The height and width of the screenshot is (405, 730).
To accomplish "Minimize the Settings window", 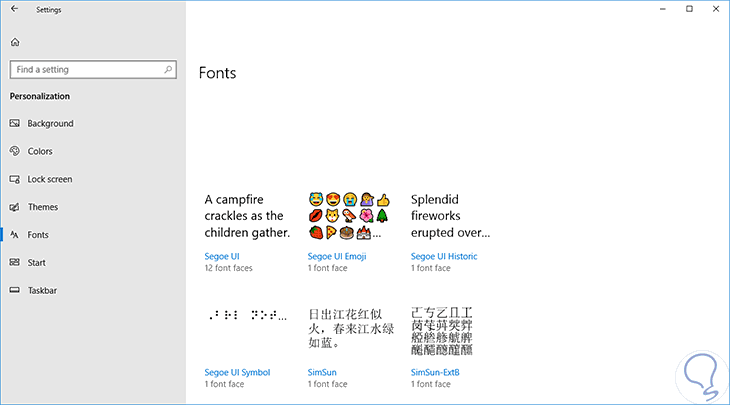I will (662, 9).
